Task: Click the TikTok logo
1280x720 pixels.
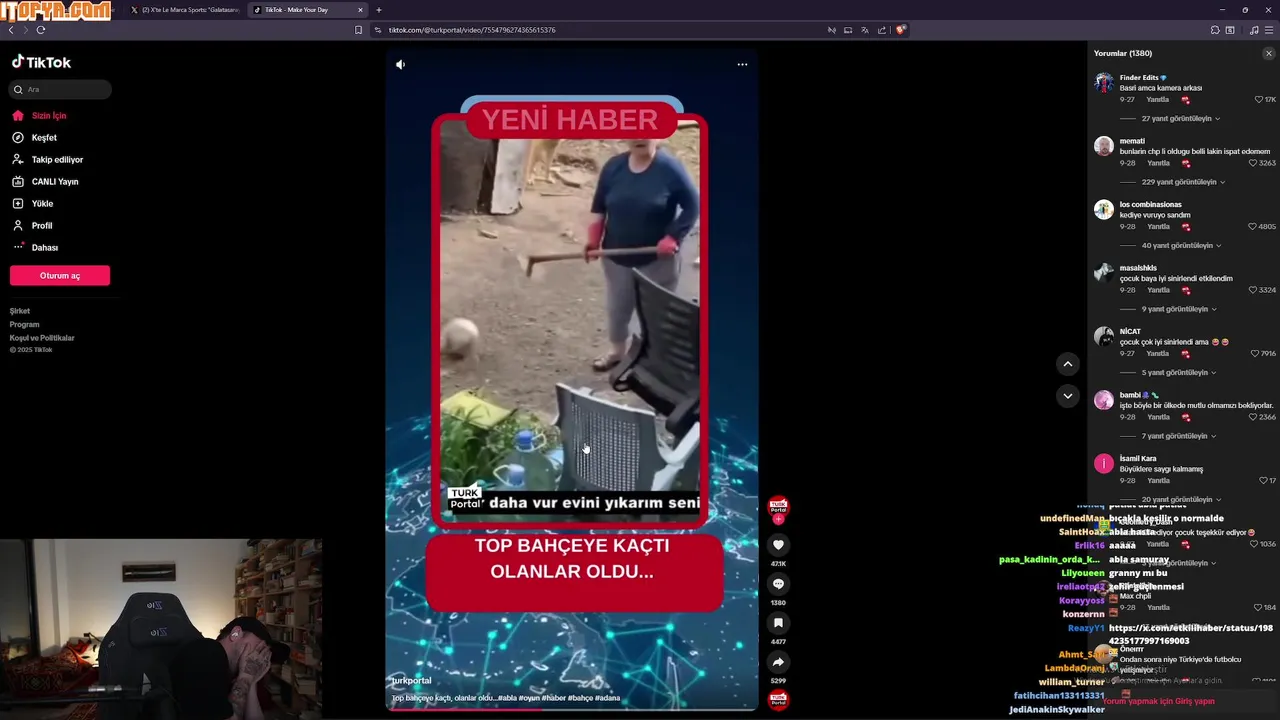Action: (41, 62)
